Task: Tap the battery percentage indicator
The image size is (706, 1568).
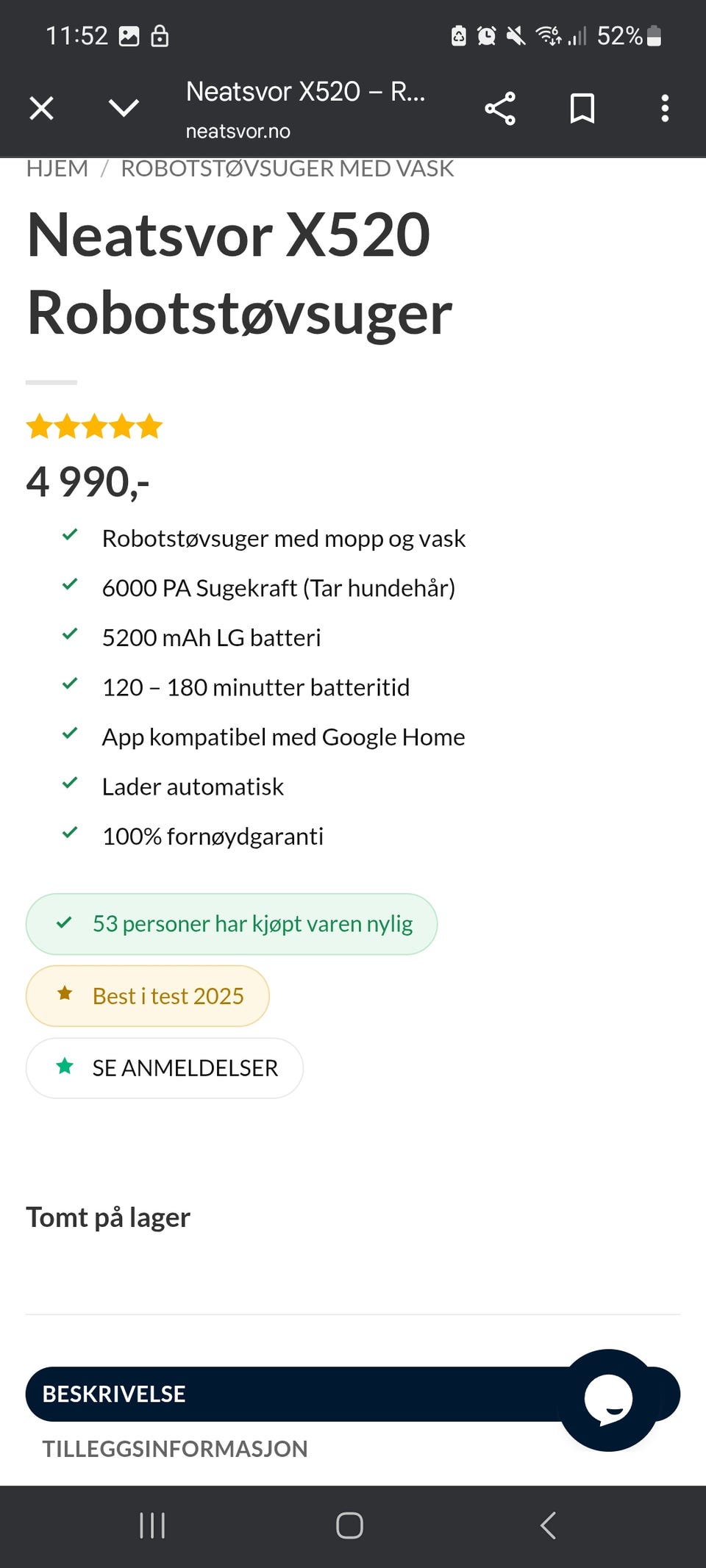Action: 619,36
